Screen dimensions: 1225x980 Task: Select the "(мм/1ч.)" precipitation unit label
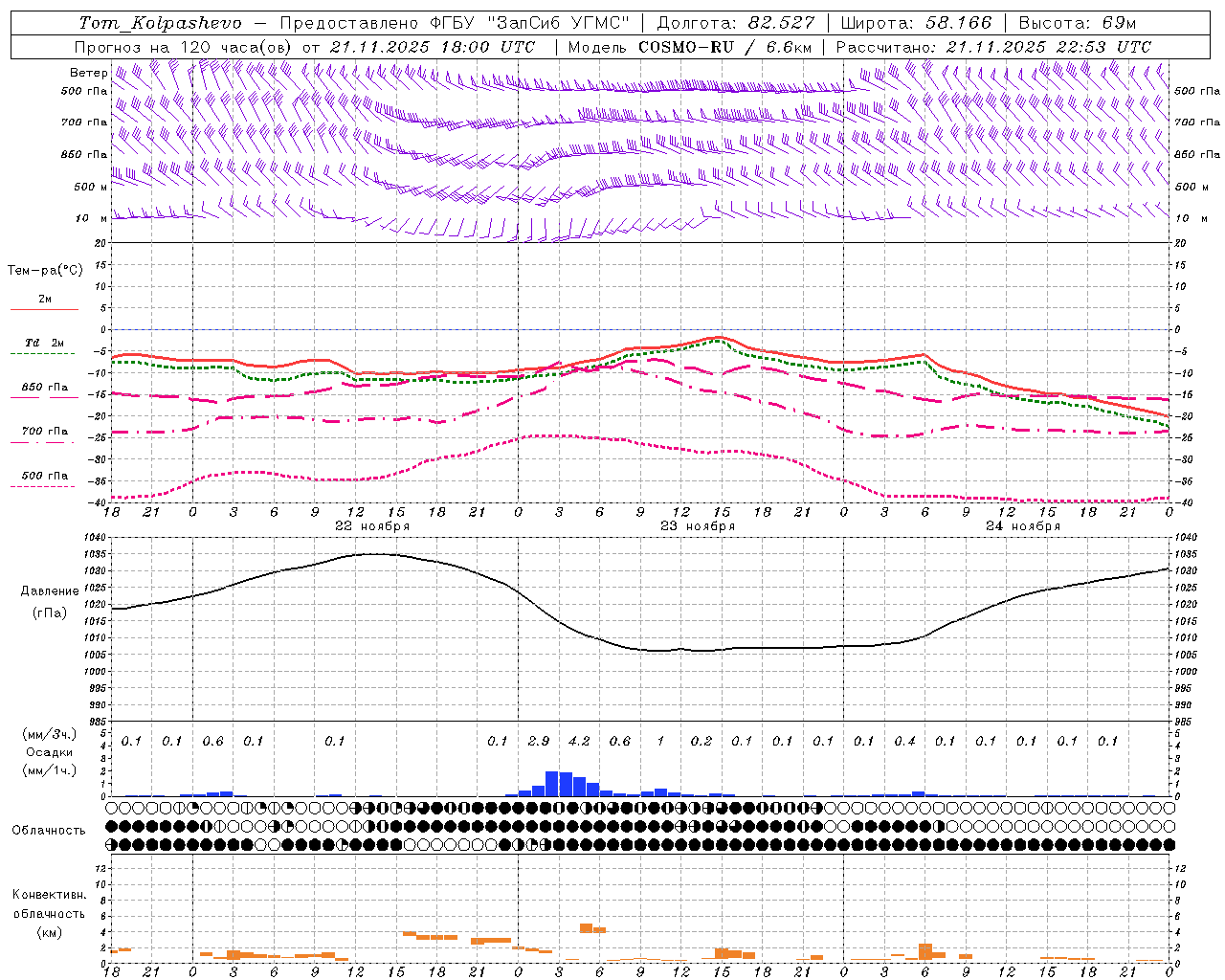(50, 770)
